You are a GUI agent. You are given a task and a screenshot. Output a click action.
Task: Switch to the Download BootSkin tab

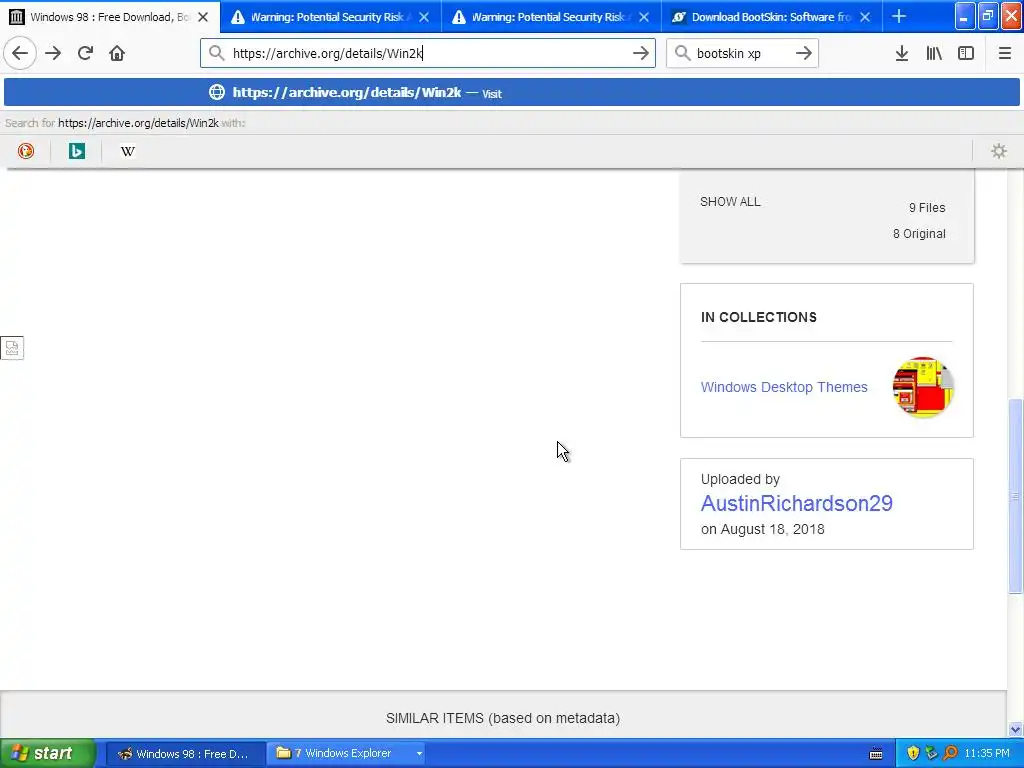(x=772, y=17)
